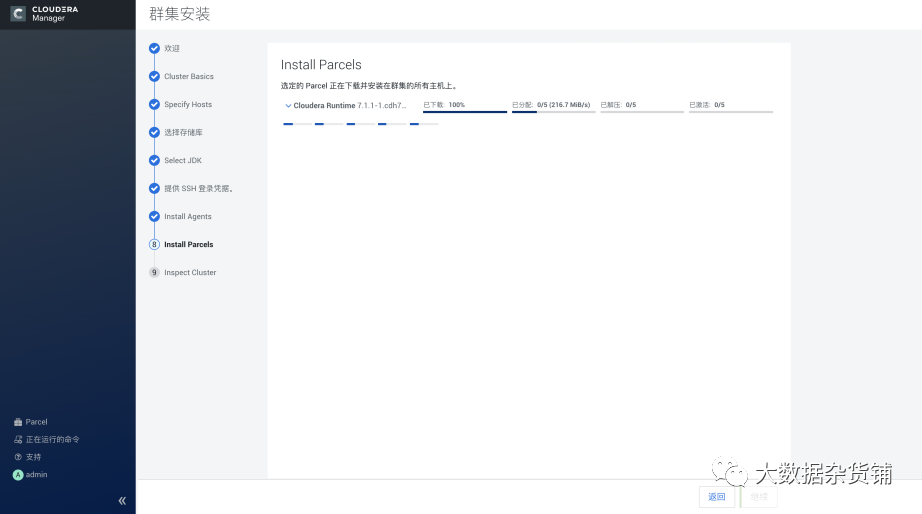Open the 正在运行的命令 link

tap(52, 439)
